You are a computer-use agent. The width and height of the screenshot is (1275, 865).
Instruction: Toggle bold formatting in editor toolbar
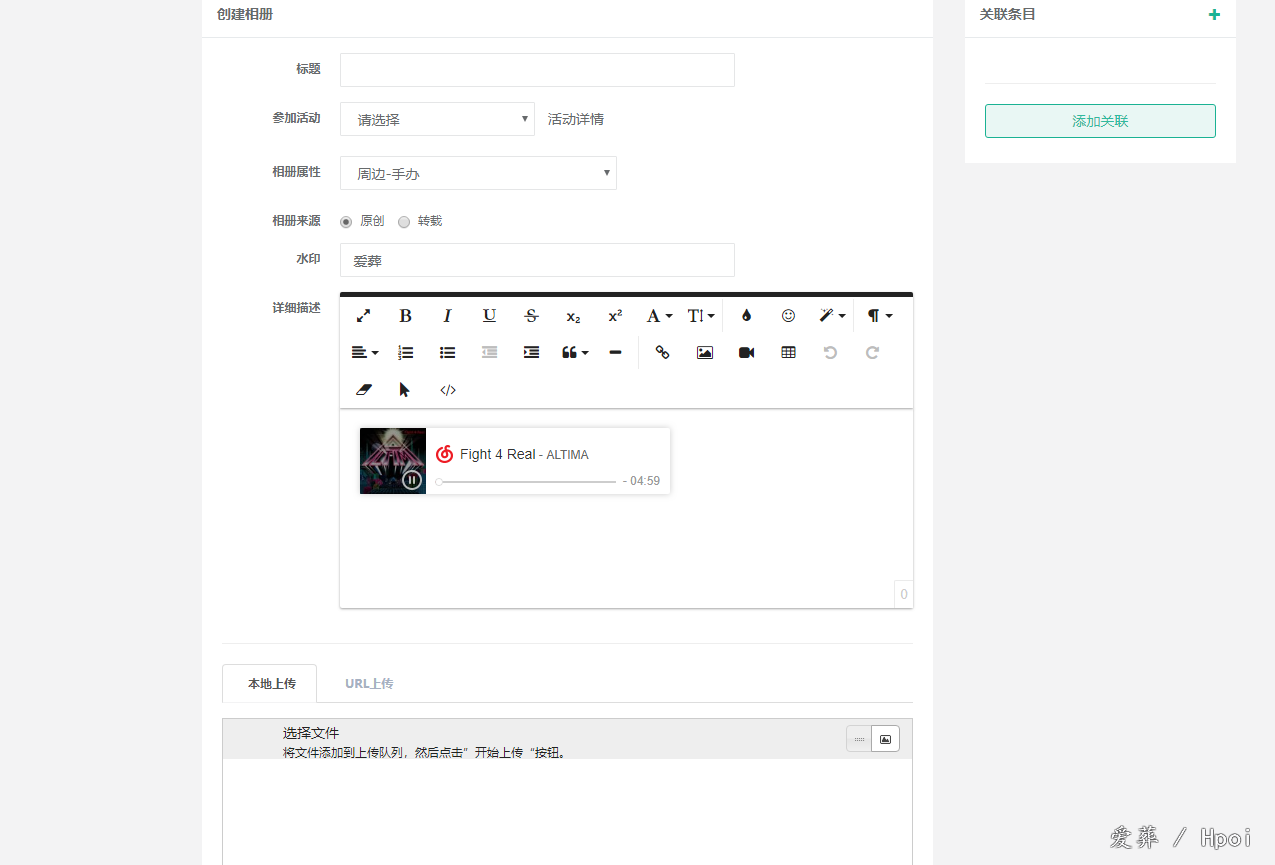point(405,316)
